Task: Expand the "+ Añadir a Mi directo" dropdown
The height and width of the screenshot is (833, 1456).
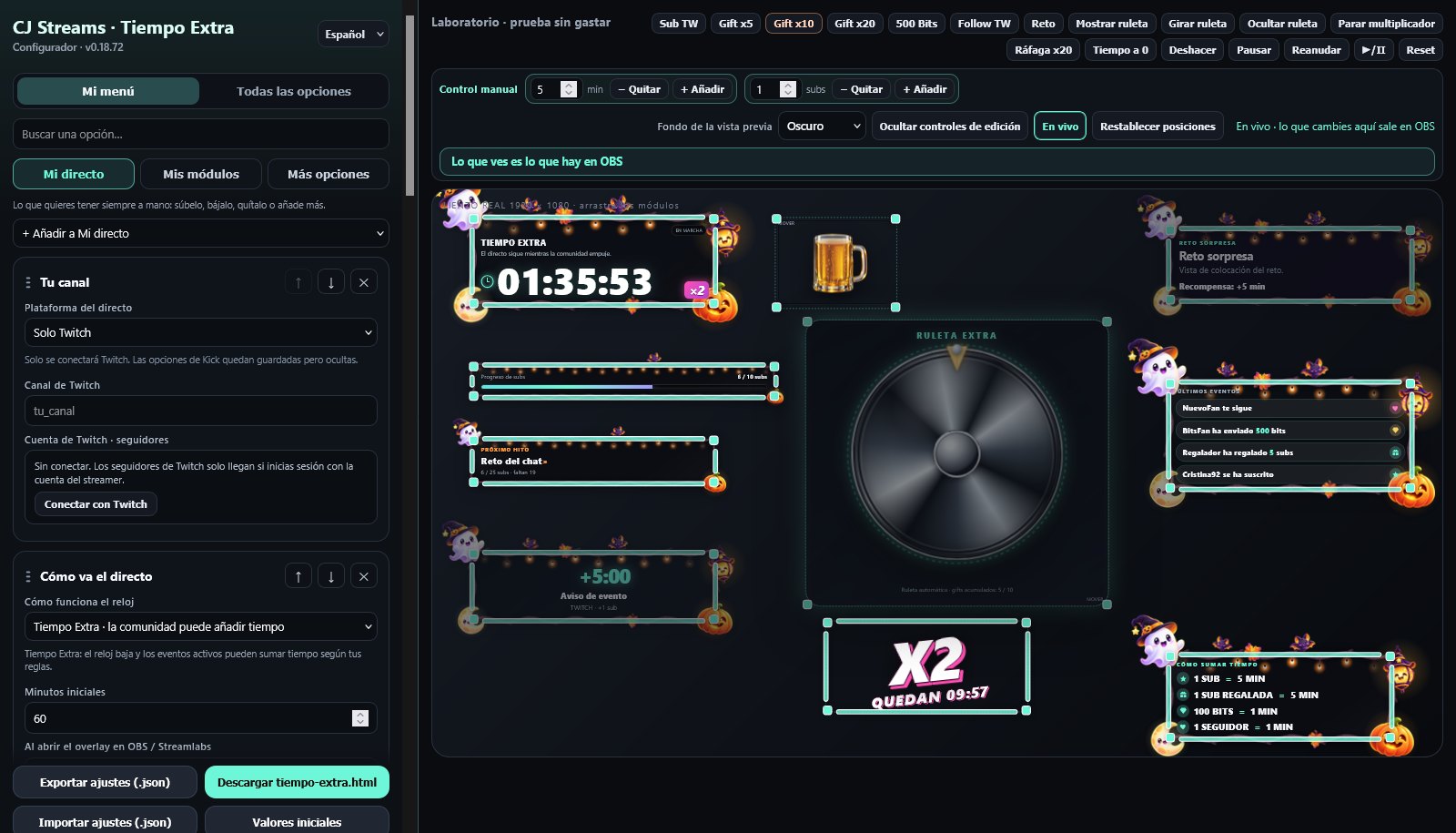Action: tap(201, 233)
